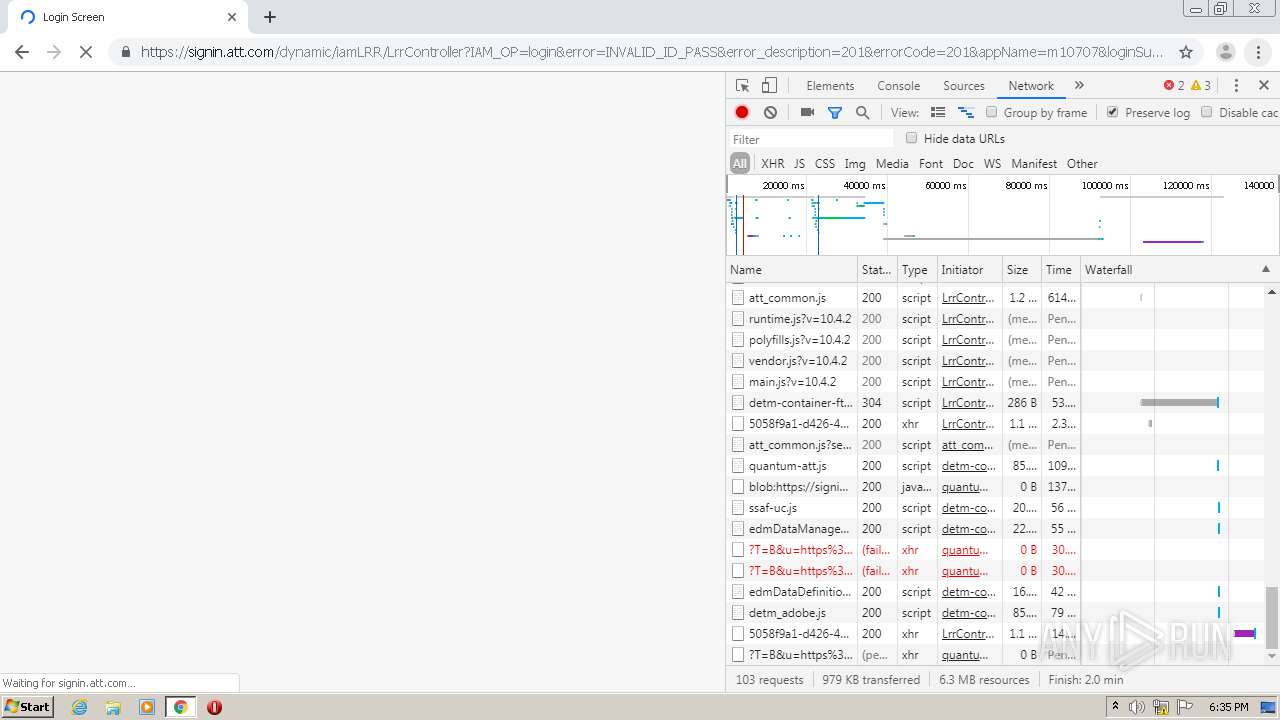Open network search magnifier icon
1280x720 pixels.
click(862, 113)
